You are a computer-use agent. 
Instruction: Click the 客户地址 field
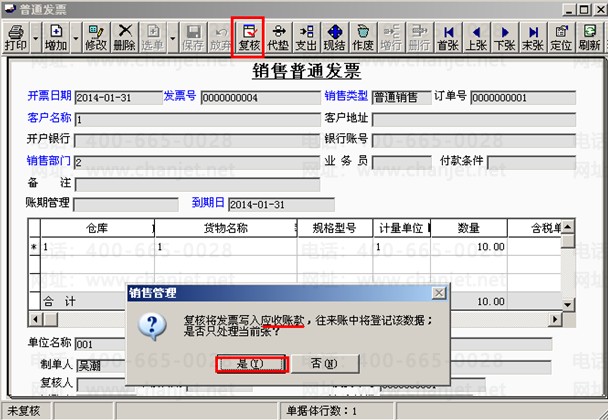tap(474, 119)
